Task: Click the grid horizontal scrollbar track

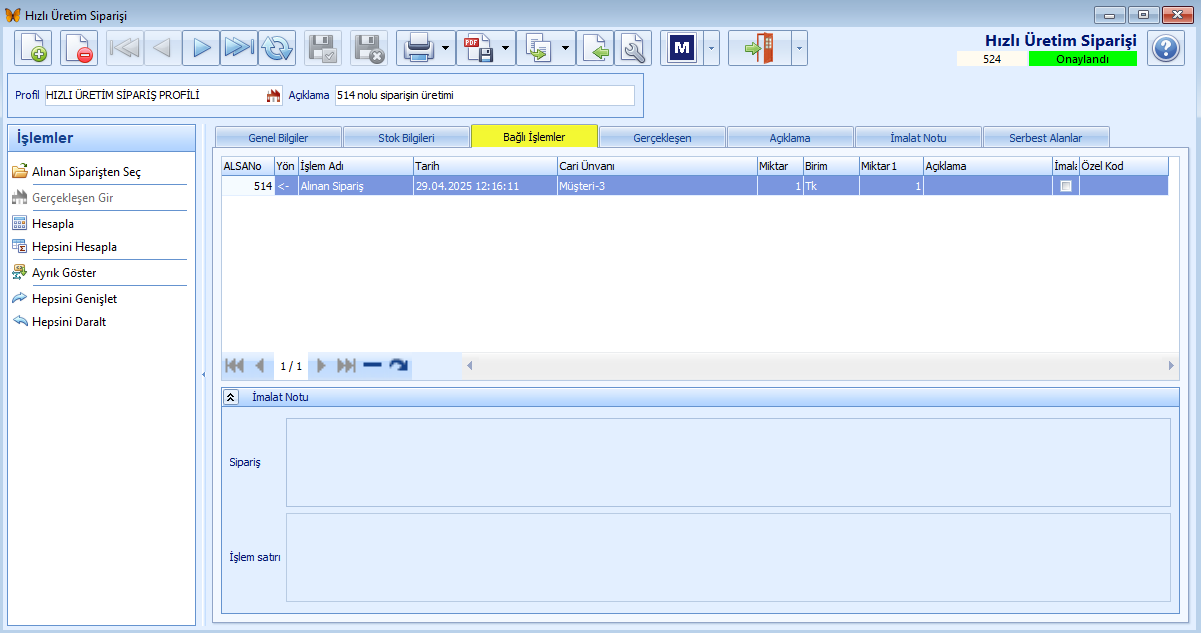Action: (800, 366)
